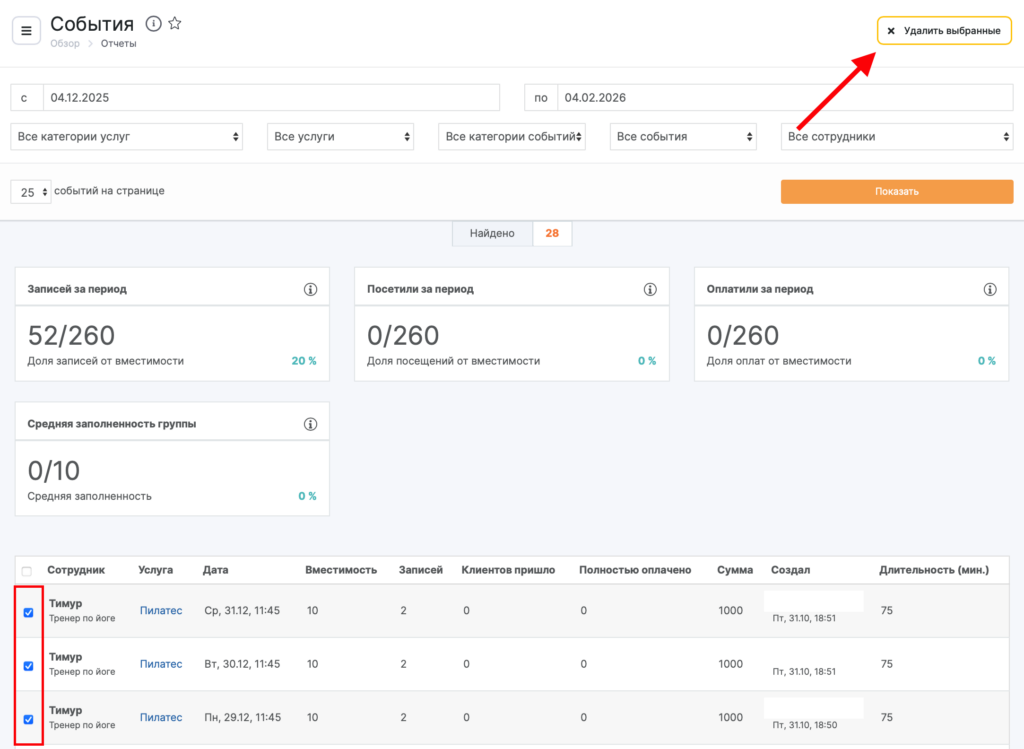This screenshot has height=749, width=1024.
Task: Click info icon on Средняя заполненность группы card
Action: (310, 424)
